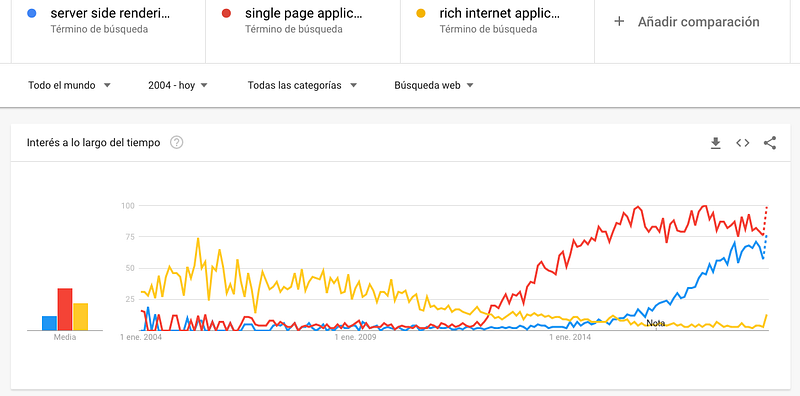The width and height of the screenshot is (800, 396).
Task: Click the Nota marker on the chart
Action: pos(656,323)
